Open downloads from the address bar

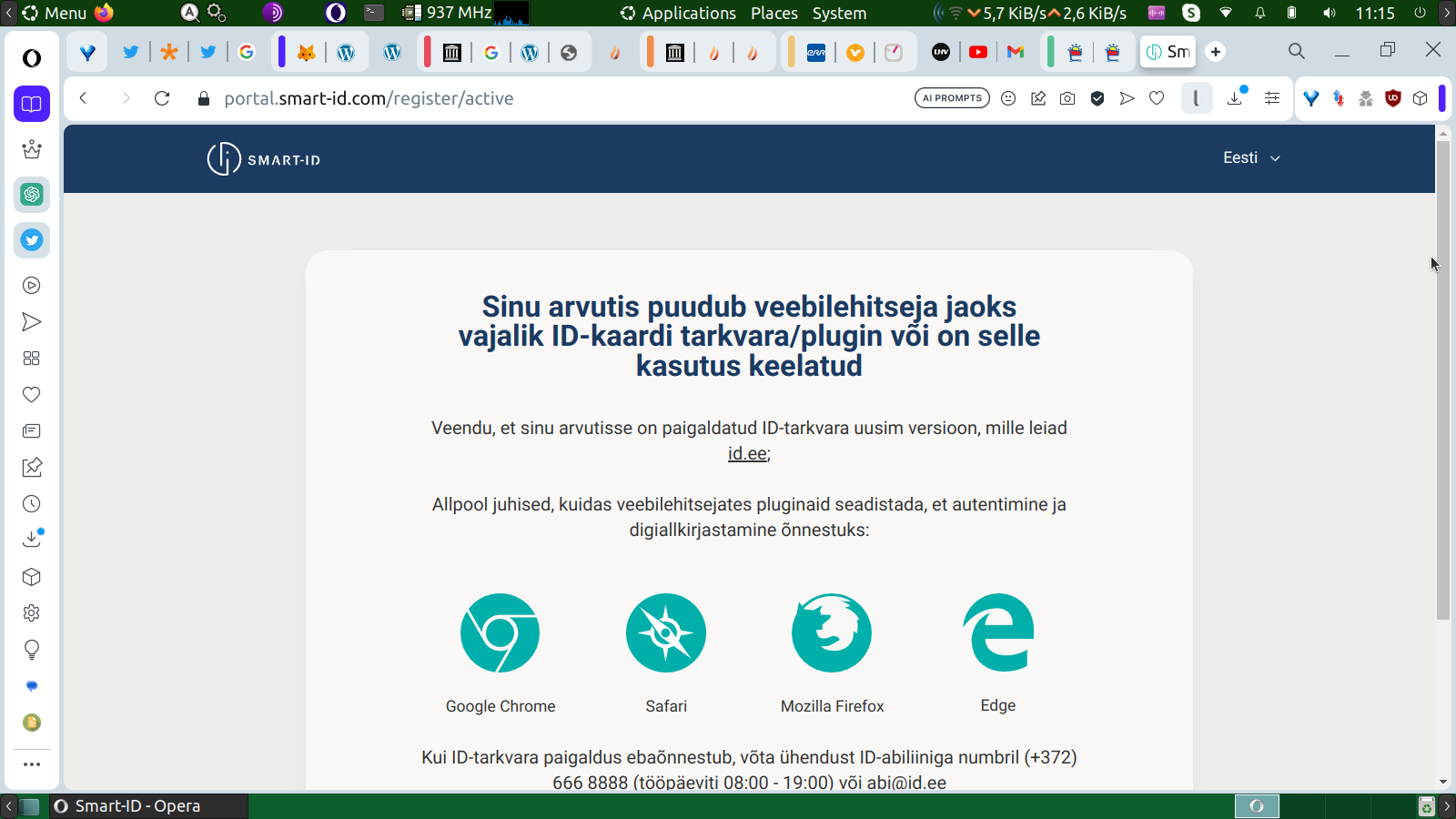click(x=1236, y=97)
